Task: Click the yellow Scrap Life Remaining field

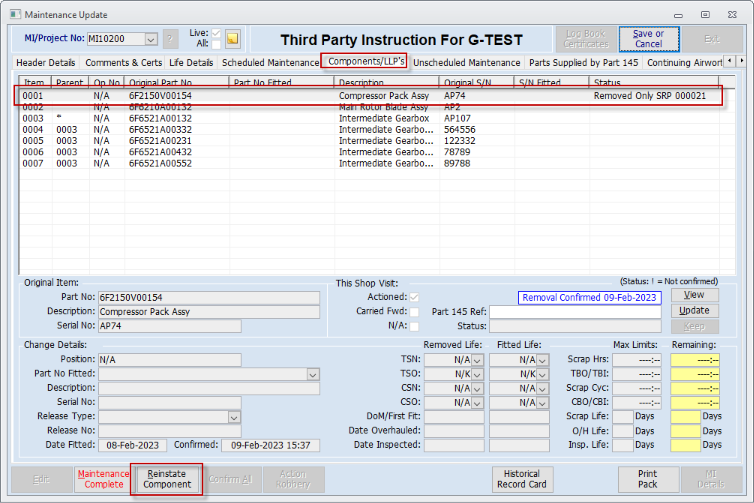Action: click(x=685, y=417)
